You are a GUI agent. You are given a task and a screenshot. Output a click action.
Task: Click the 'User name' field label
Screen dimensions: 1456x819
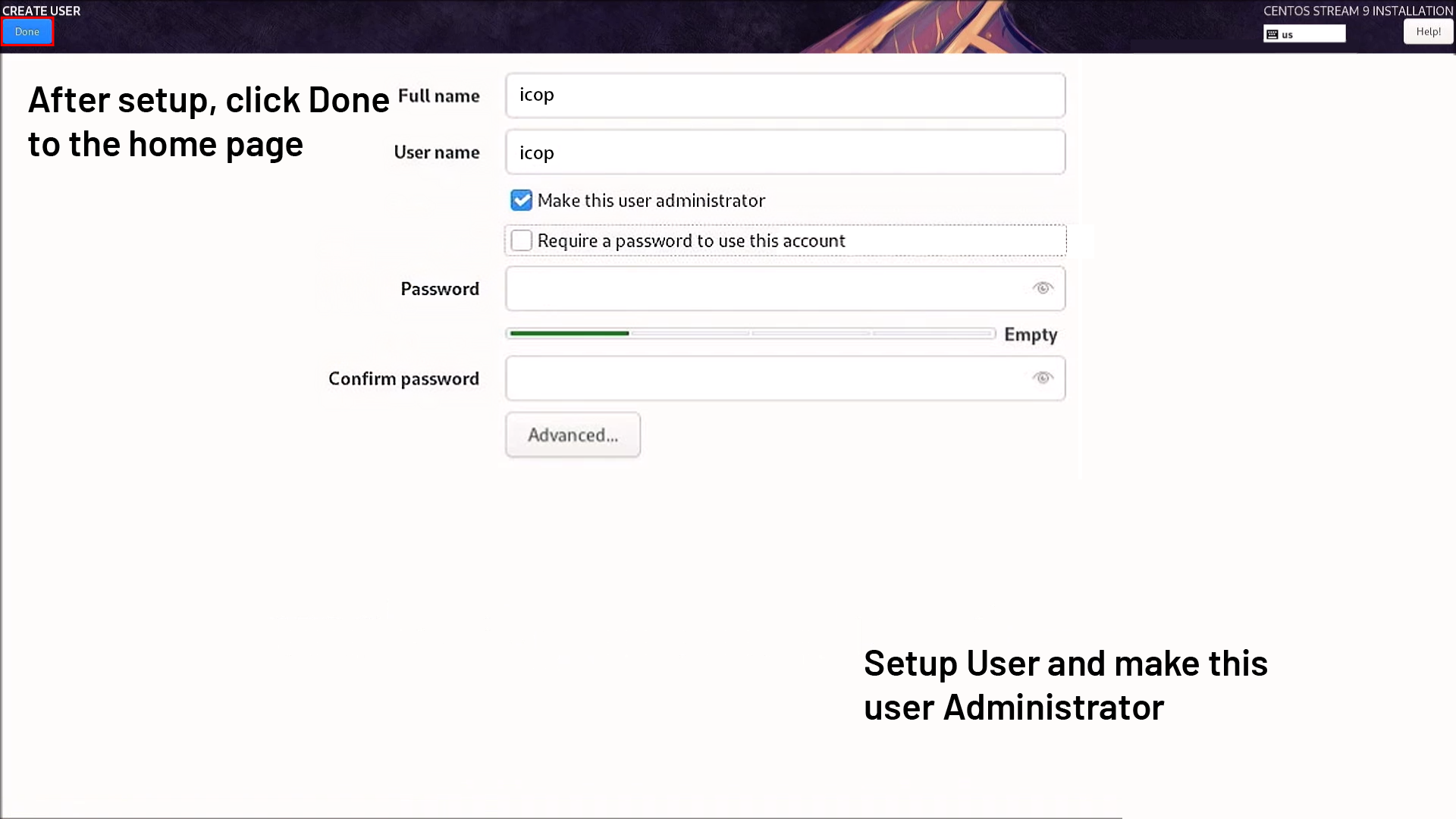click(436, 152)
